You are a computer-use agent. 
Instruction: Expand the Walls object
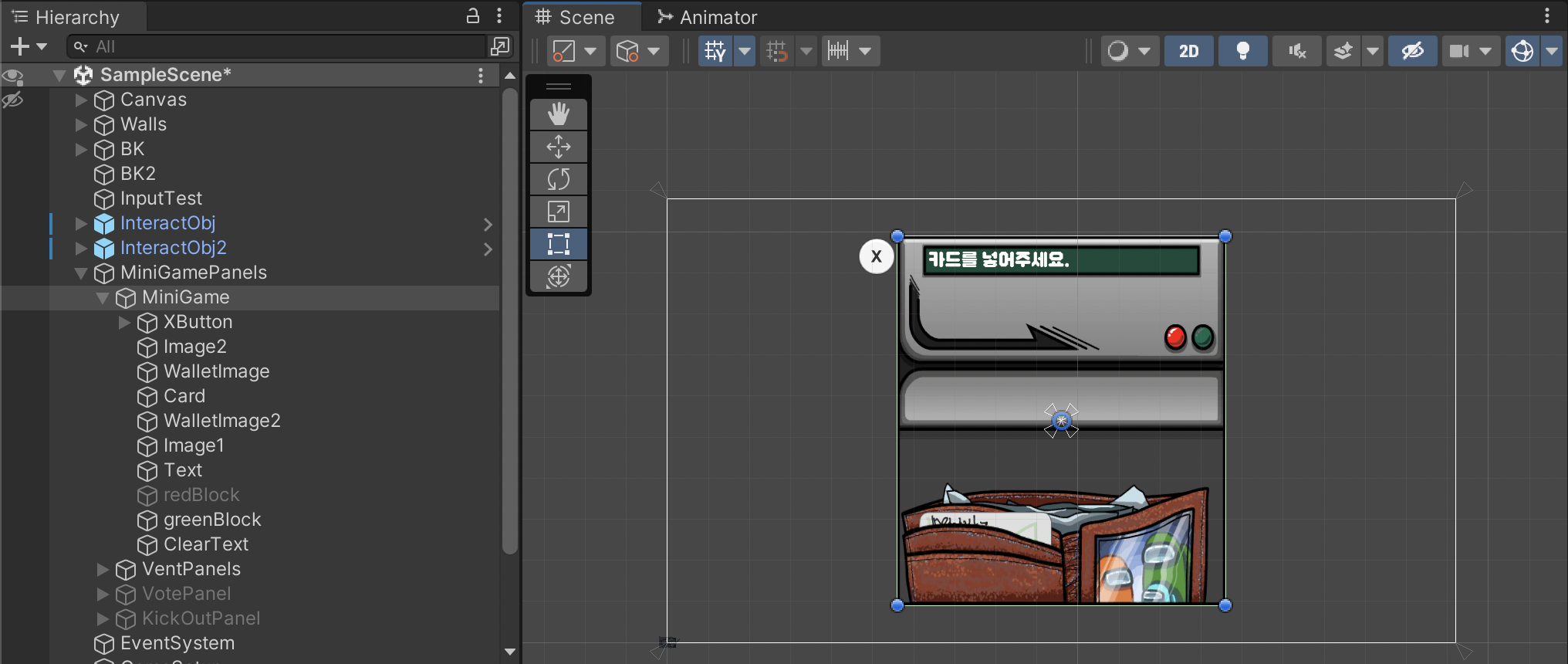click(x=81, y=124)
